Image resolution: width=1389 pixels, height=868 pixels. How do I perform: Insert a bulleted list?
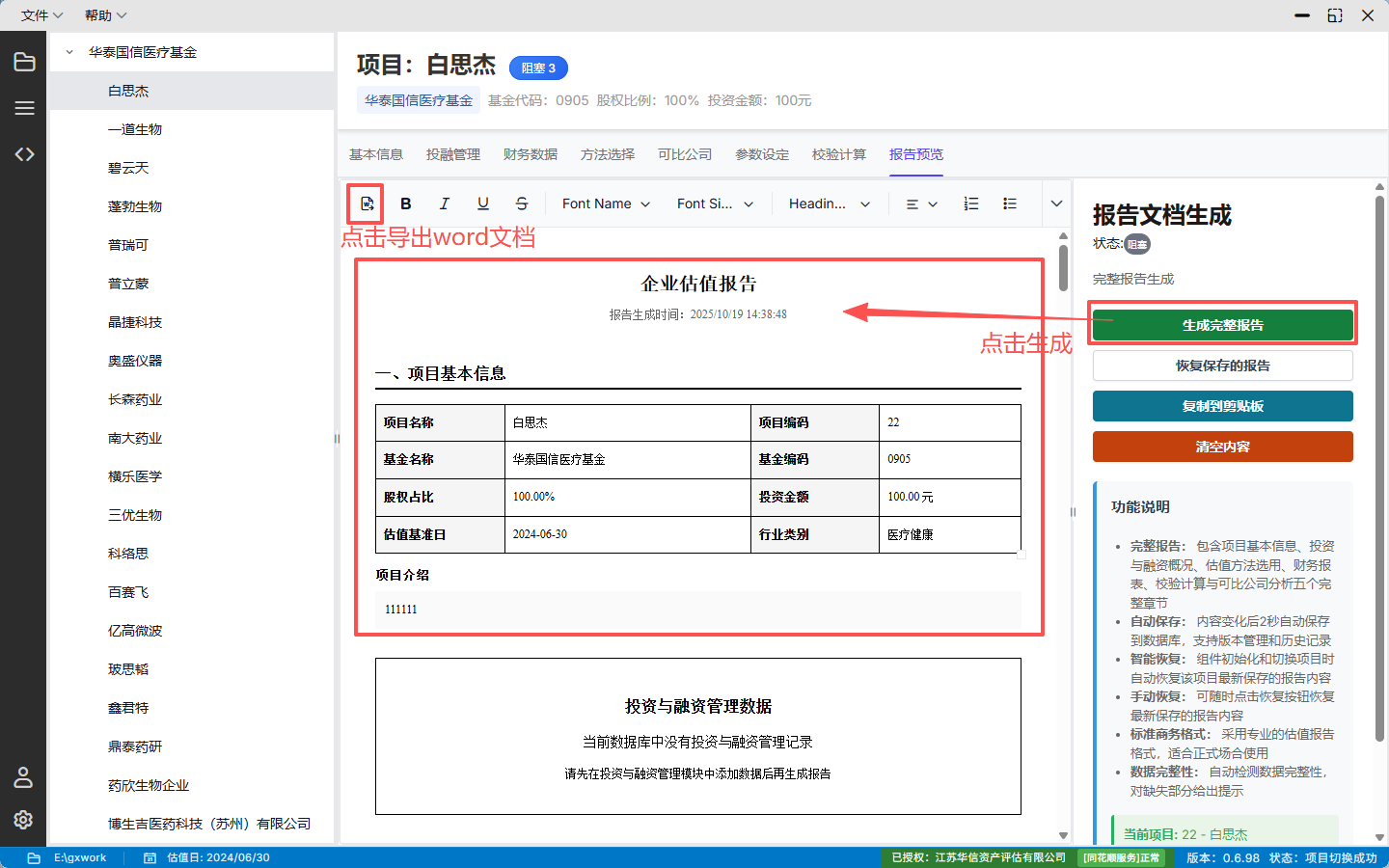point(1009,203)
